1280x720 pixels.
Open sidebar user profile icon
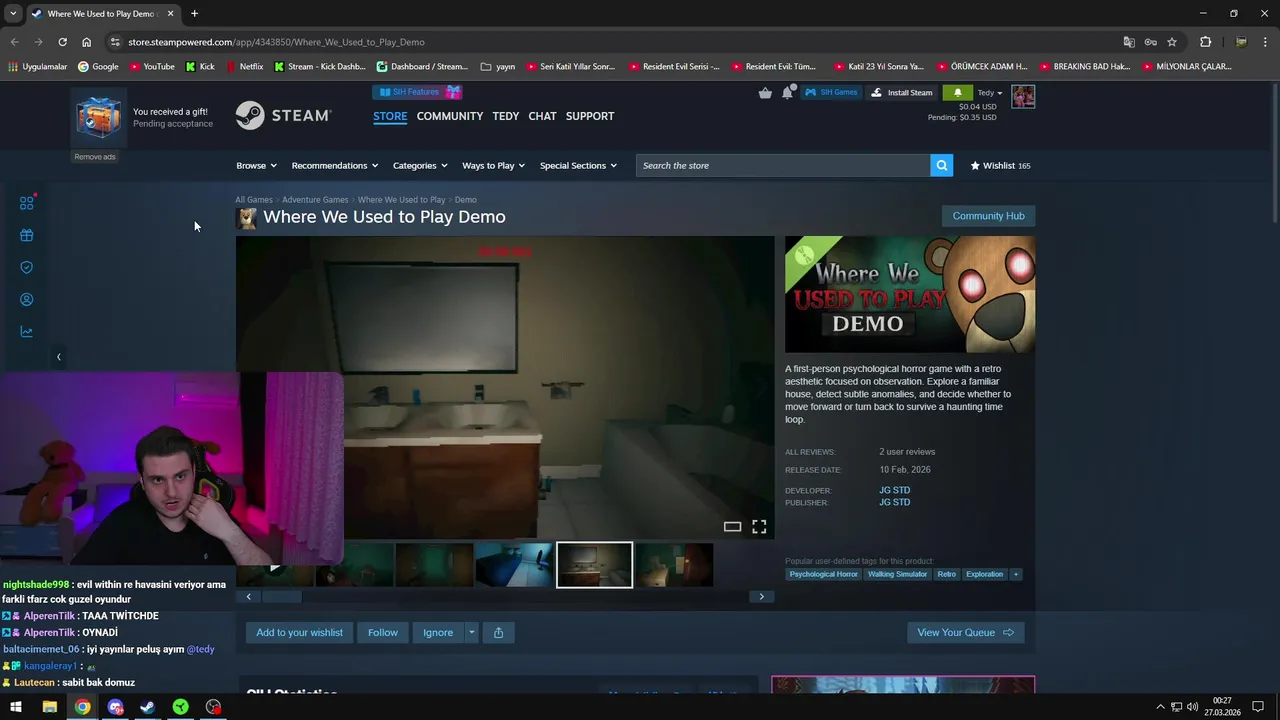27,299
